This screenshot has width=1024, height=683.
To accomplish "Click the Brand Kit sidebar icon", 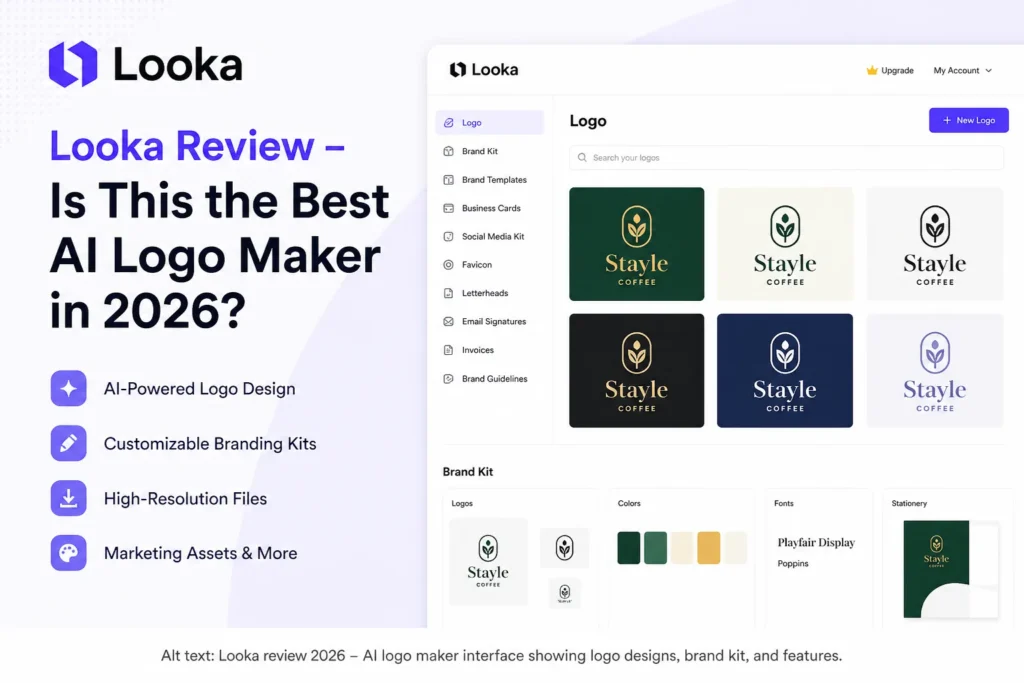I will (x=449, y=151).
